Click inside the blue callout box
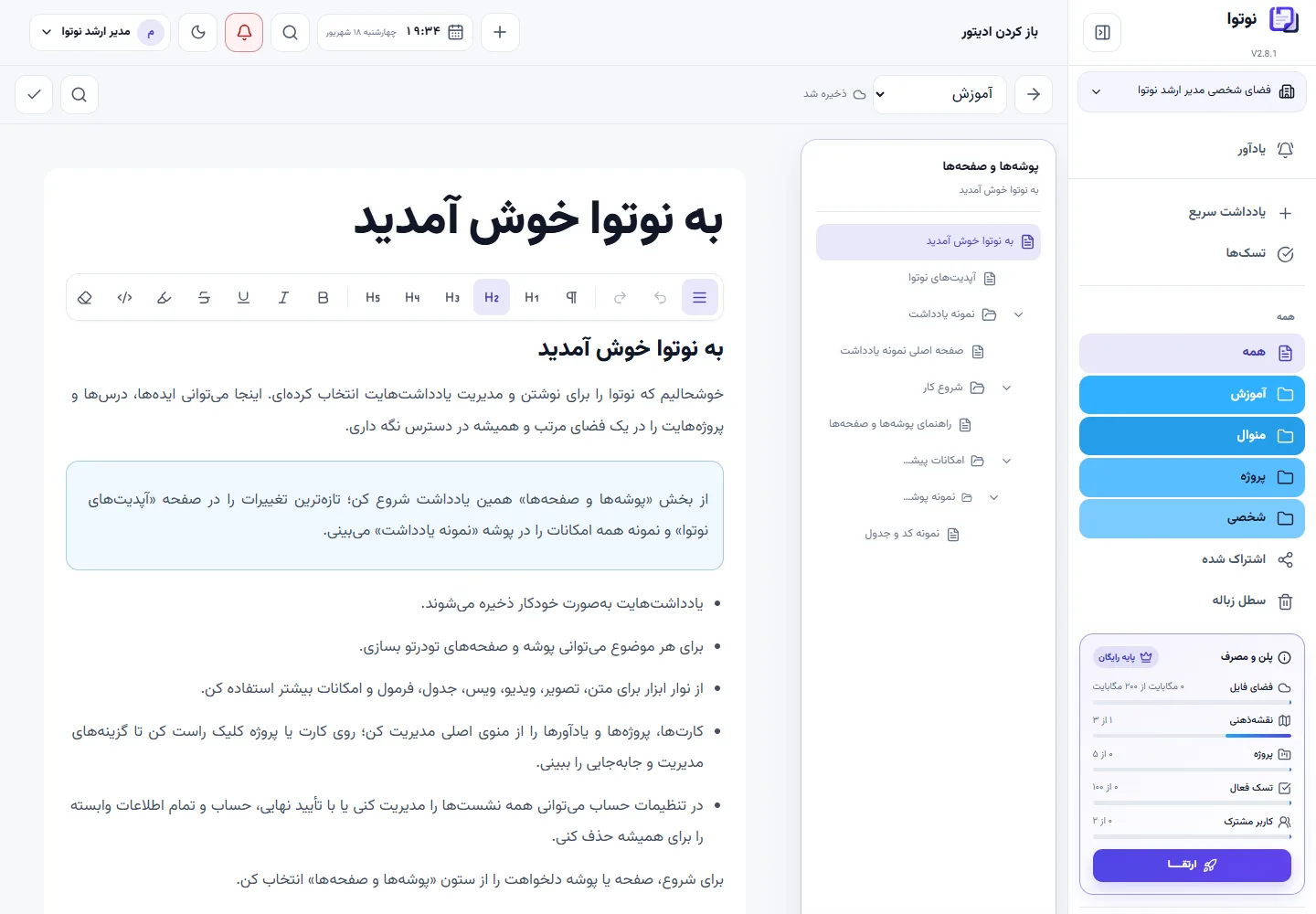Image resolution: width=1316 pixels, height=914 pixels. tap(395, 515)
